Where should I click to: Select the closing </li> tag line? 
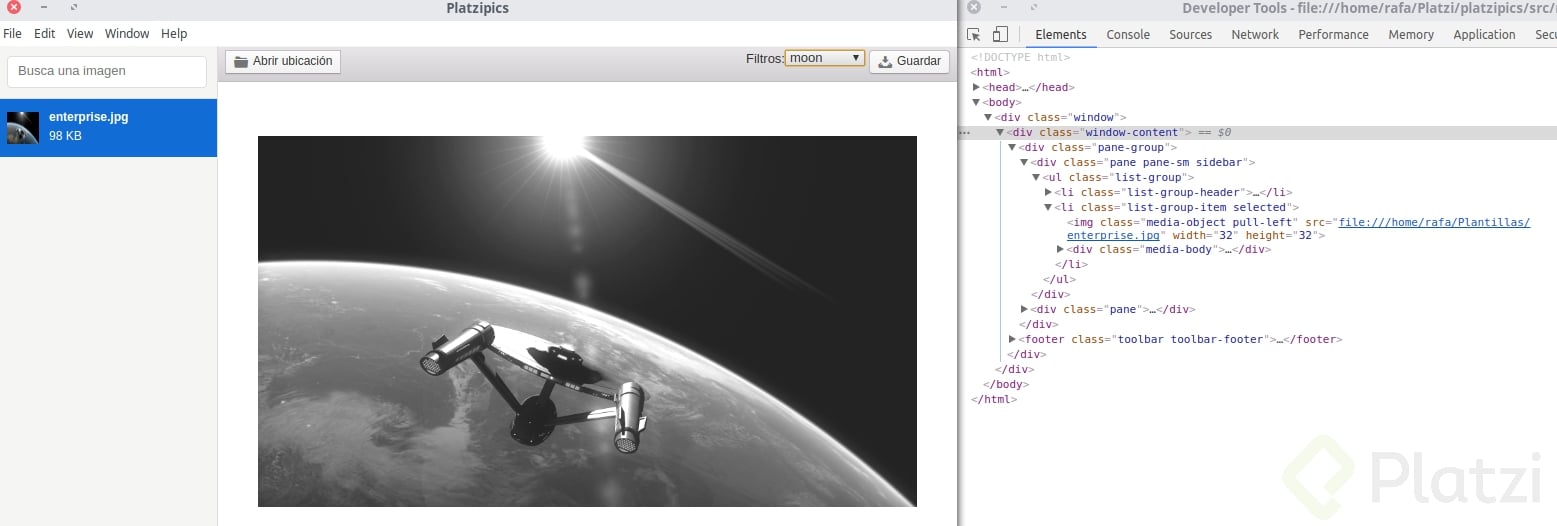pyautogui.click(x=1071, y=264)
